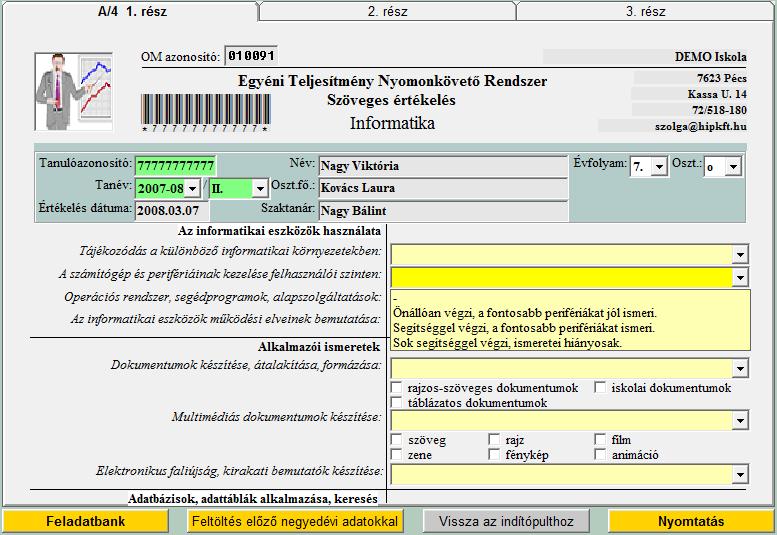777x535 pixels.
Task: Tick the táblázatos dokumentumok checkbox
Action: point(398,403)
